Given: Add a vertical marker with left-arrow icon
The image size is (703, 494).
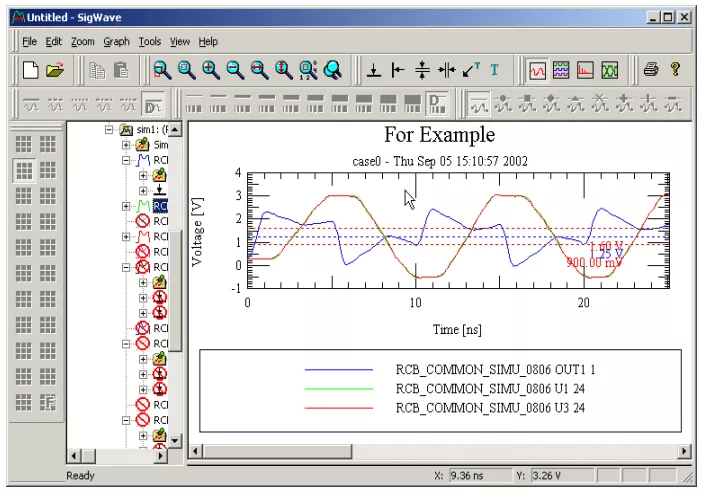Looking at the screenshot, I should pos(398,70).
